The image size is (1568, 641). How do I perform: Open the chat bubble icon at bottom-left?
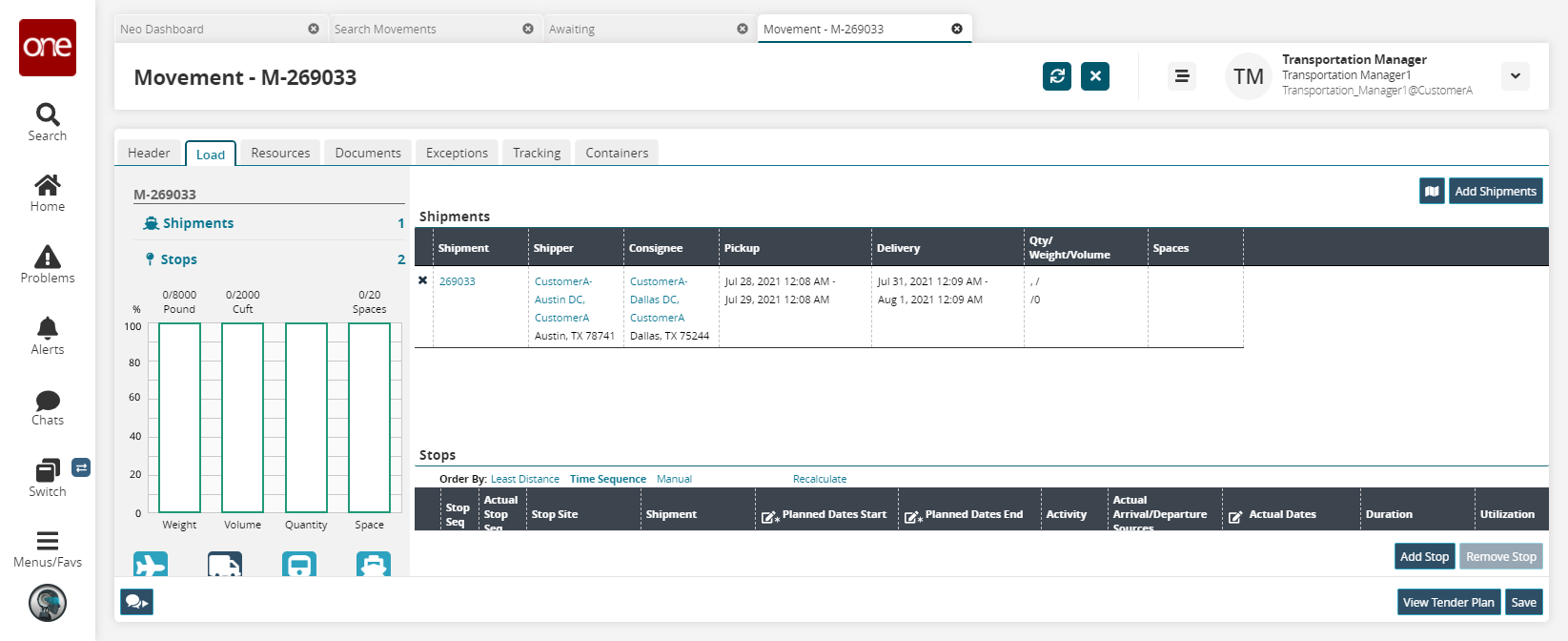point(136,602)
